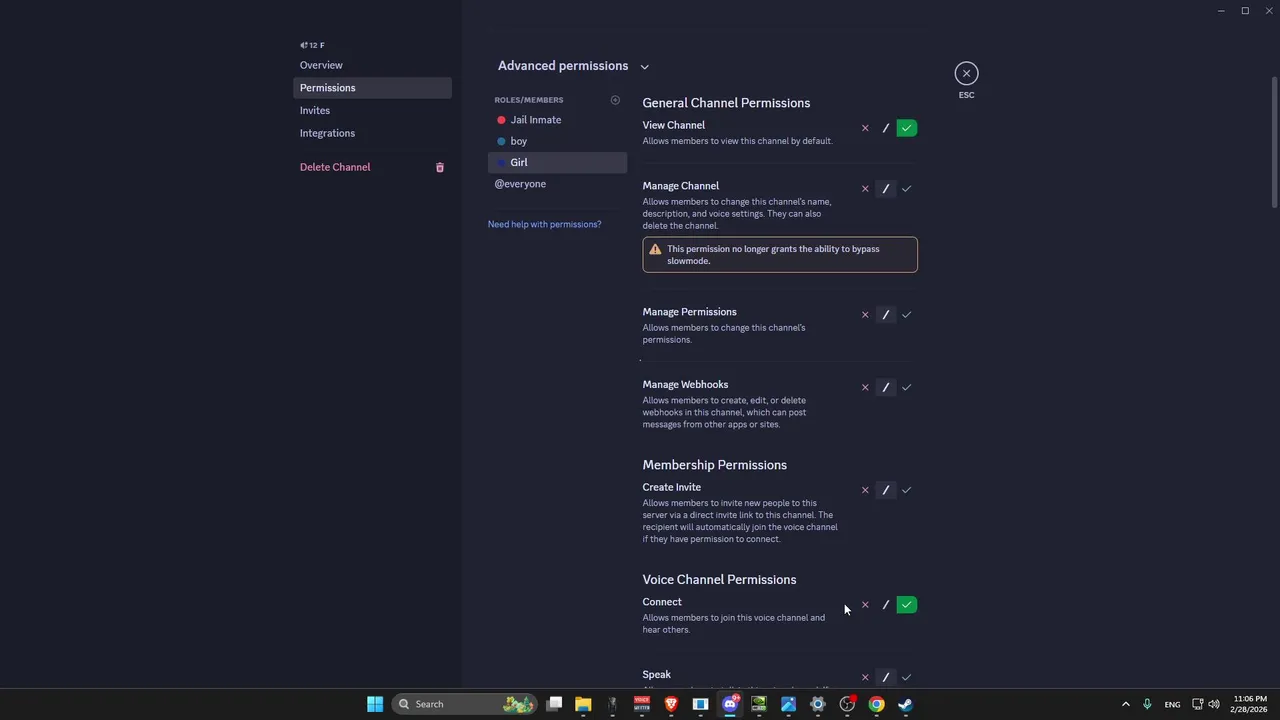This screenshot has height=720, width=1280.
Task: Click the warning triangle in slowmode notice
Action: pyautogui.click(x=655, y=249)
